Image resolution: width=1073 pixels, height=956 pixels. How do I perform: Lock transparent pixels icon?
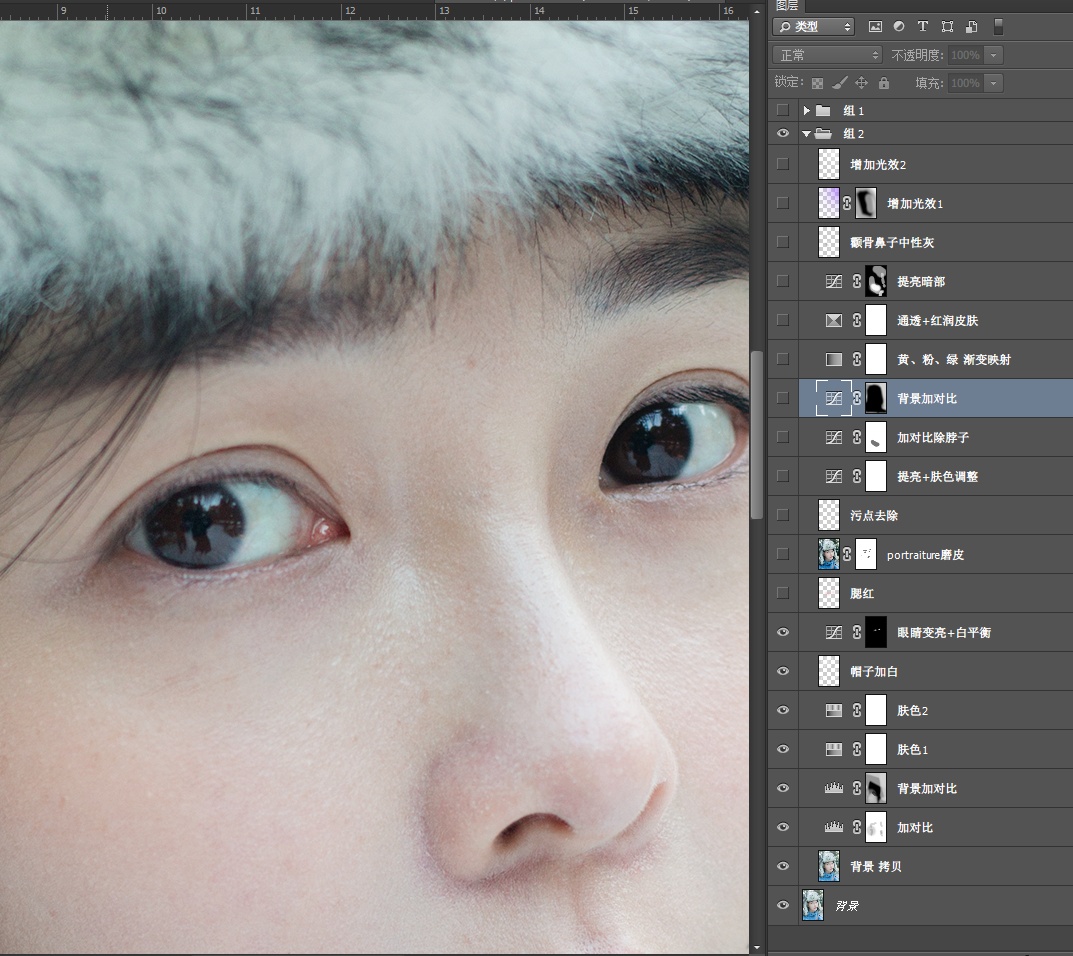click(x=817, y=83)
